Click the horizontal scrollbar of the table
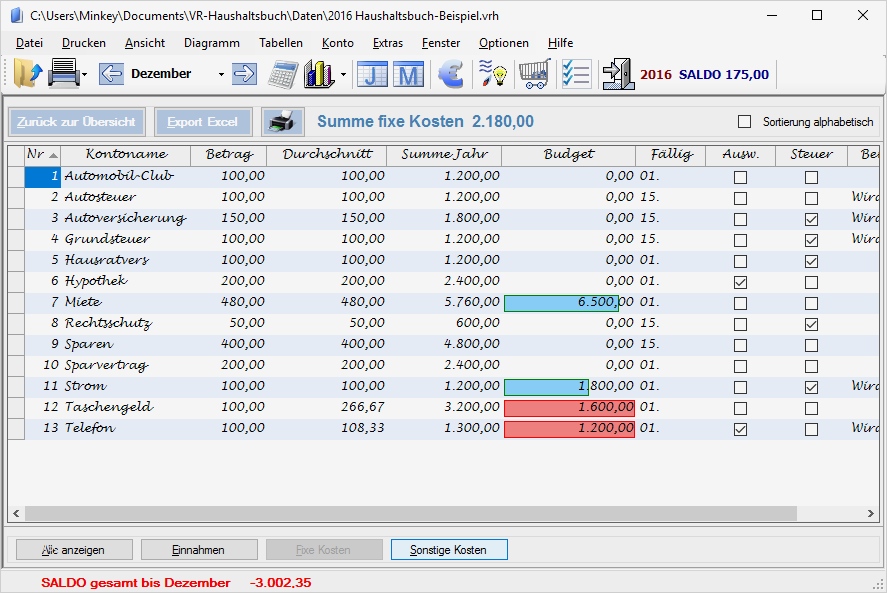This screenshot has width=887, height=593. coord(410,513)
